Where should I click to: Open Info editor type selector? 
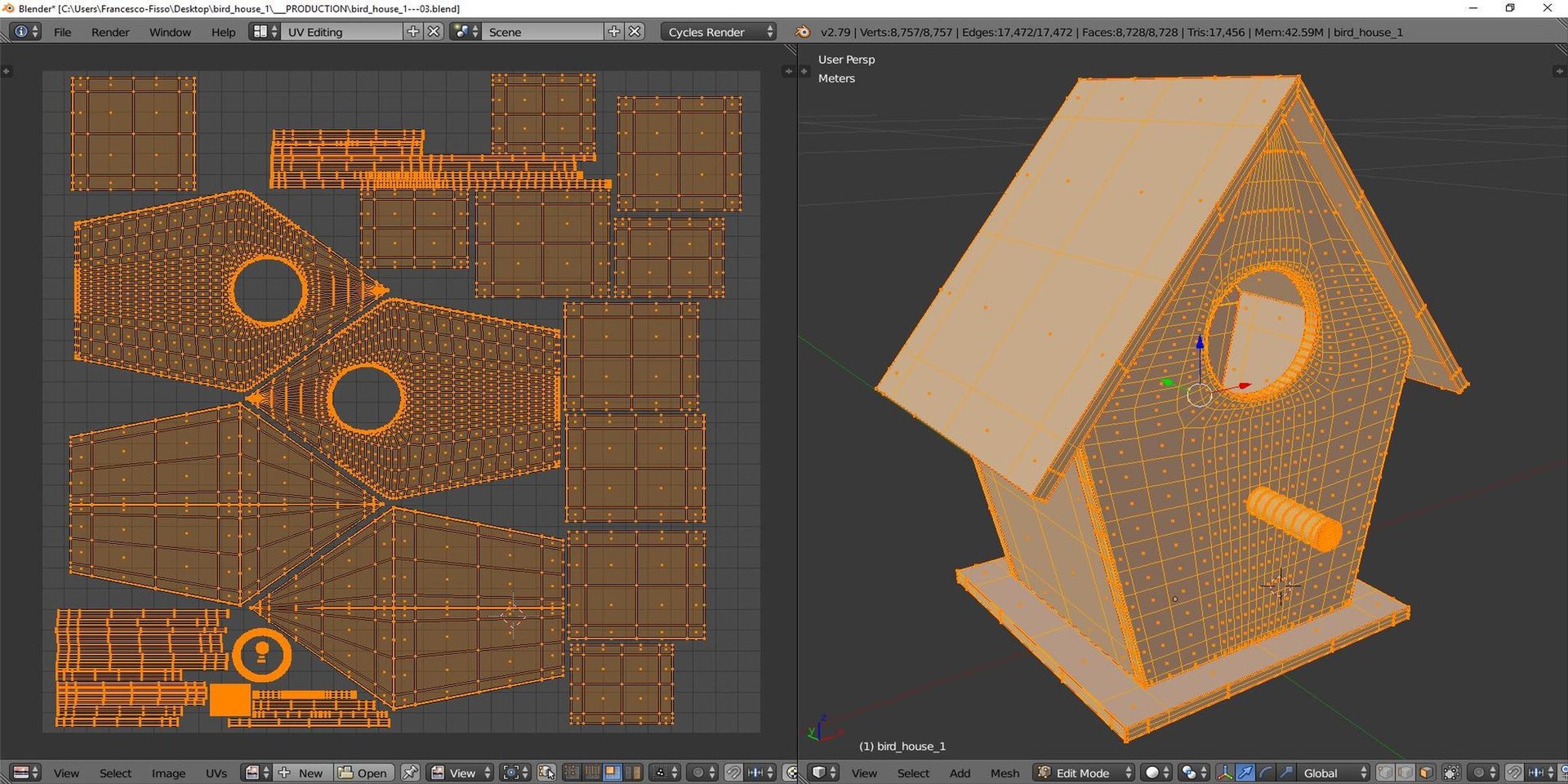[x=24, y=32]
